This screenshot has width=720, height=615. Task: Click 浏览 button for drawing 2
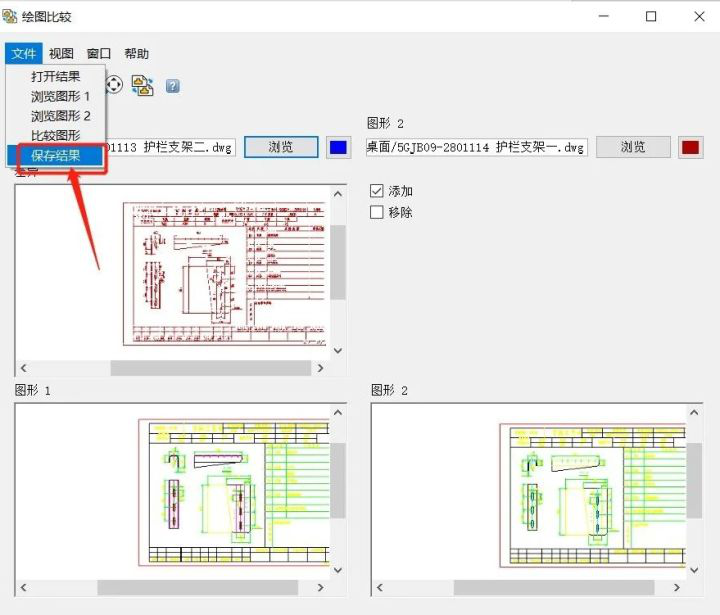point(633,147)
